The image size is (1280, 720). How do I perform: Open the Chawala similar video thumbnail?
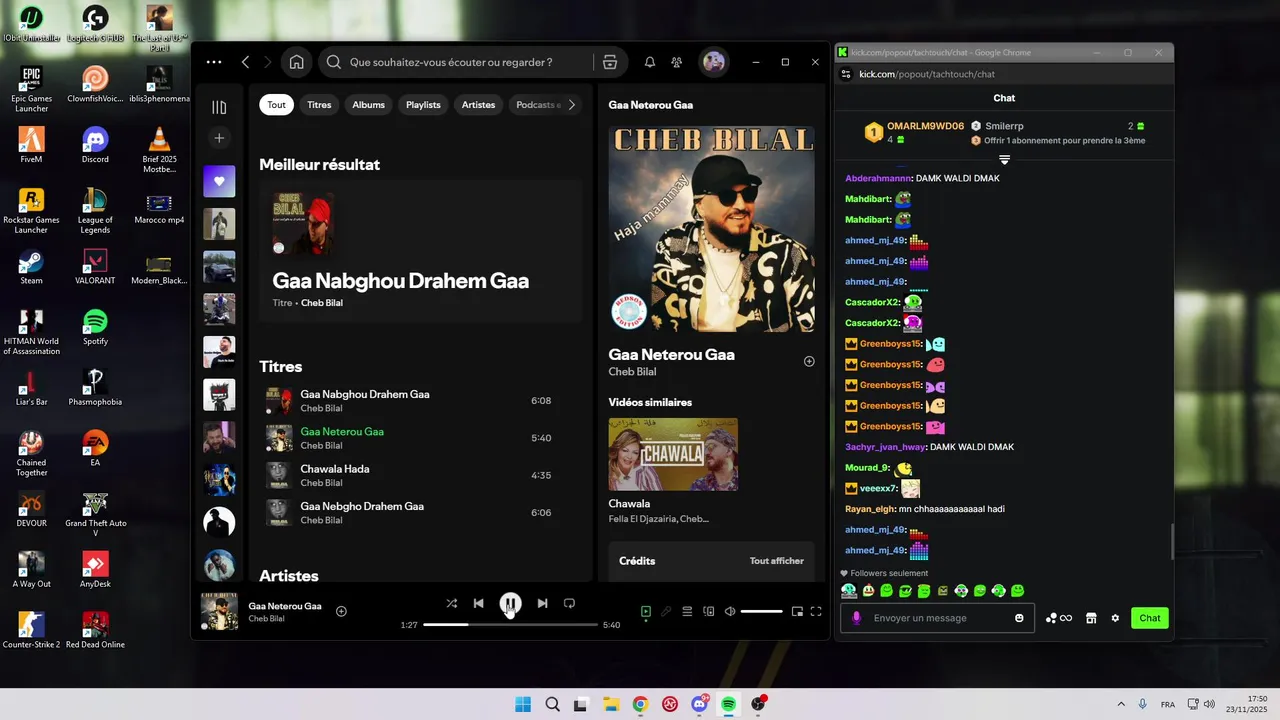click(x=673, y=454)
